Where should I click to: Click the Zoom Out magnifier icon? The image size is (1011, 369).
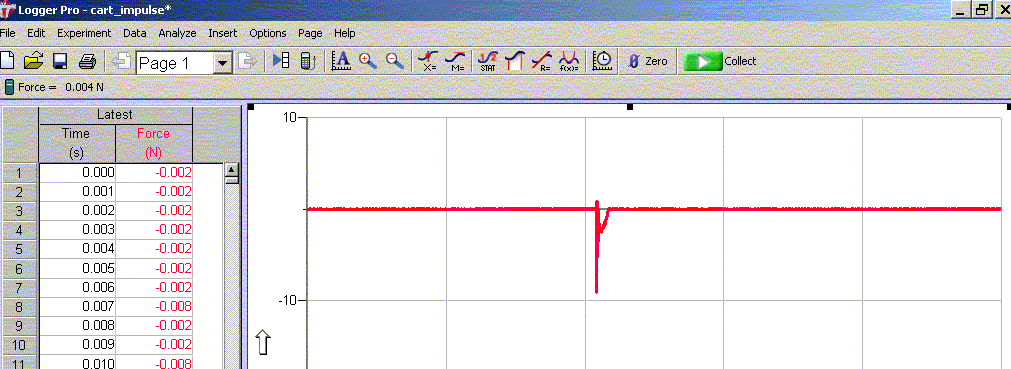[395, 61]
